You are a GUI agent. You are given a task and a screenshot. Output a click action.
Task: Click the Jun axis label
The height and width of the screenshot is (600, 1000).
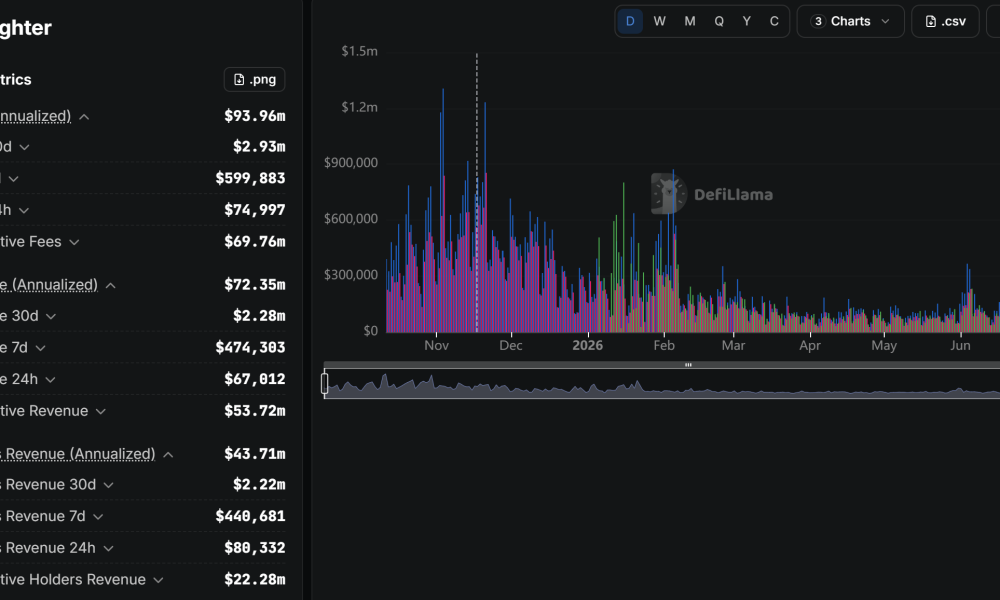[960, 345]
